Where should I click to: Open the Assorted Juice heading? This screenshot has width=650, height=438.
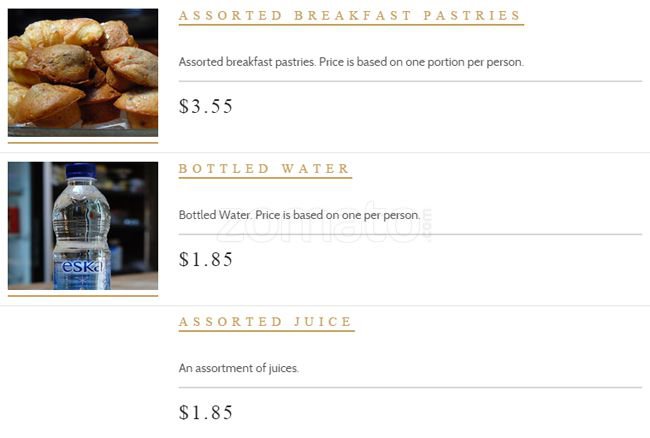(x=265, y=322)
